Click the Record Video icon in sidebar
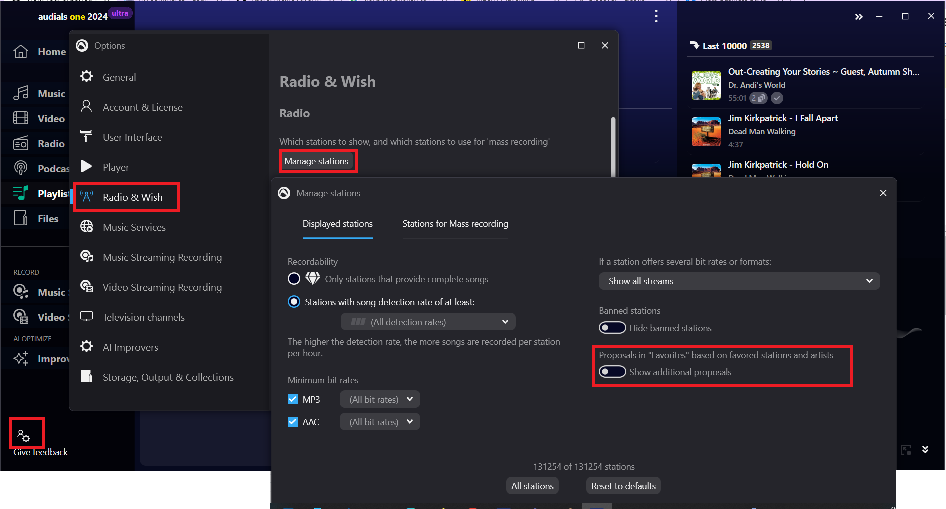The width and height of the screenshot is (946, 509). 21,317
